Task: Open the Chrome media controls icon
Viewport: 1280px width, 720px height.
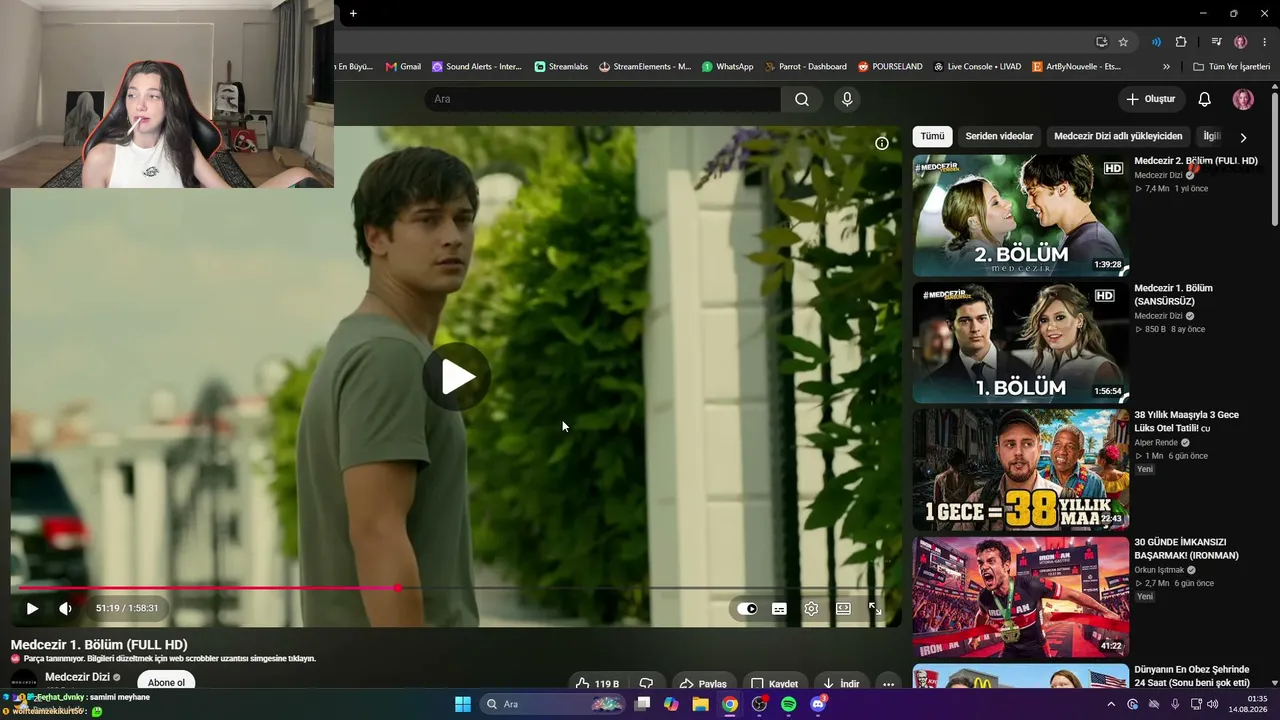Action: coord(1217,42)
